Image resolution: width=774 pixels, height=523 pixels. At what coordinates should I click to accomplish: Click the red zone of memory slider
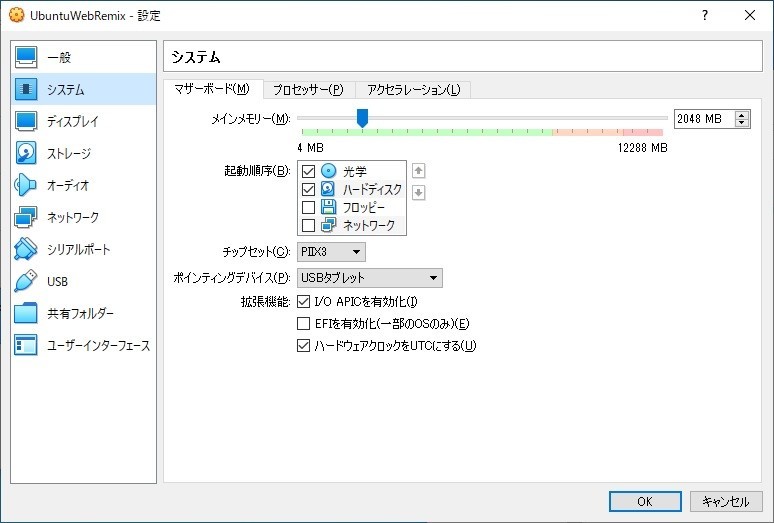point(643,132)
